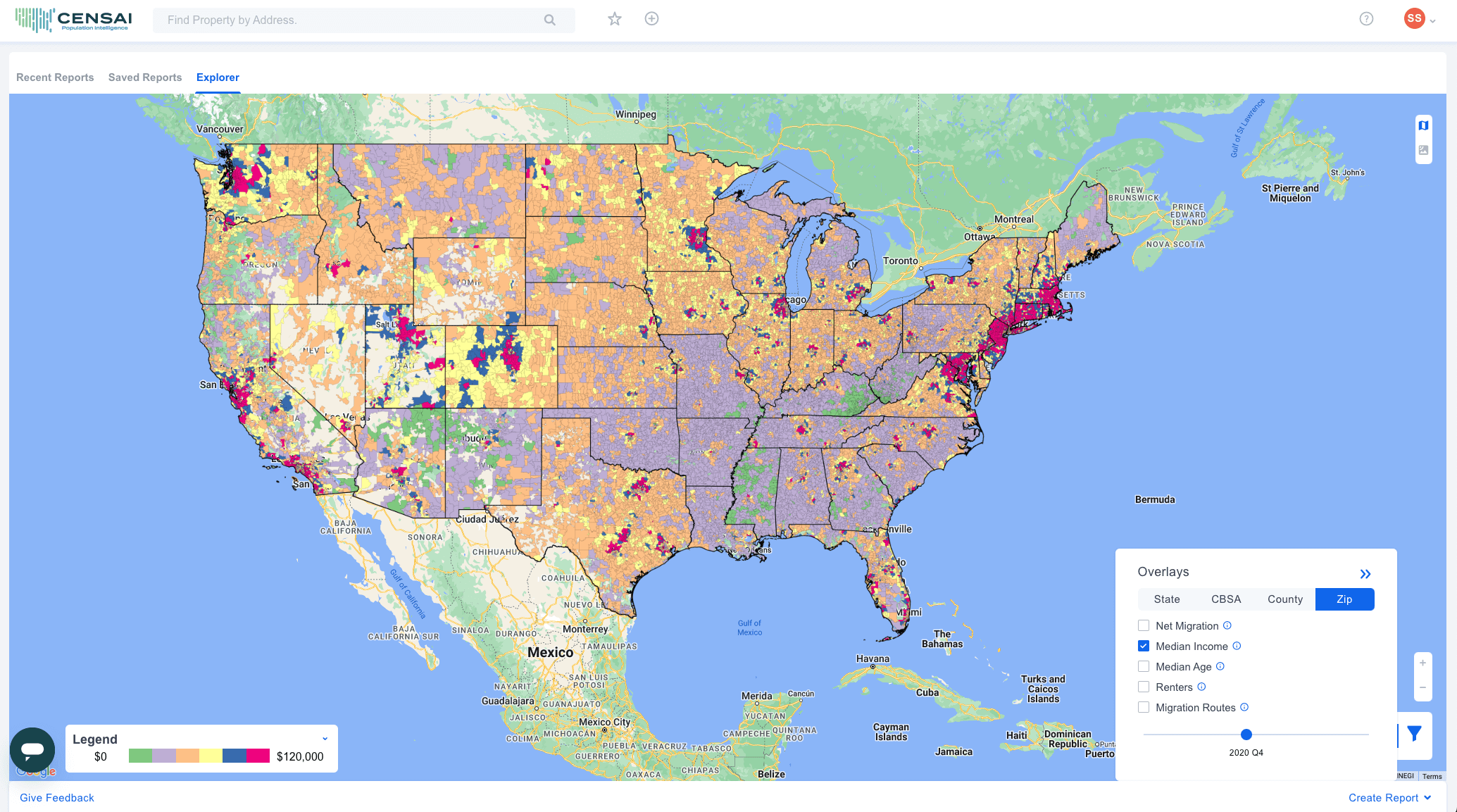Enable the Net Migration overlay

[1144, 625]
